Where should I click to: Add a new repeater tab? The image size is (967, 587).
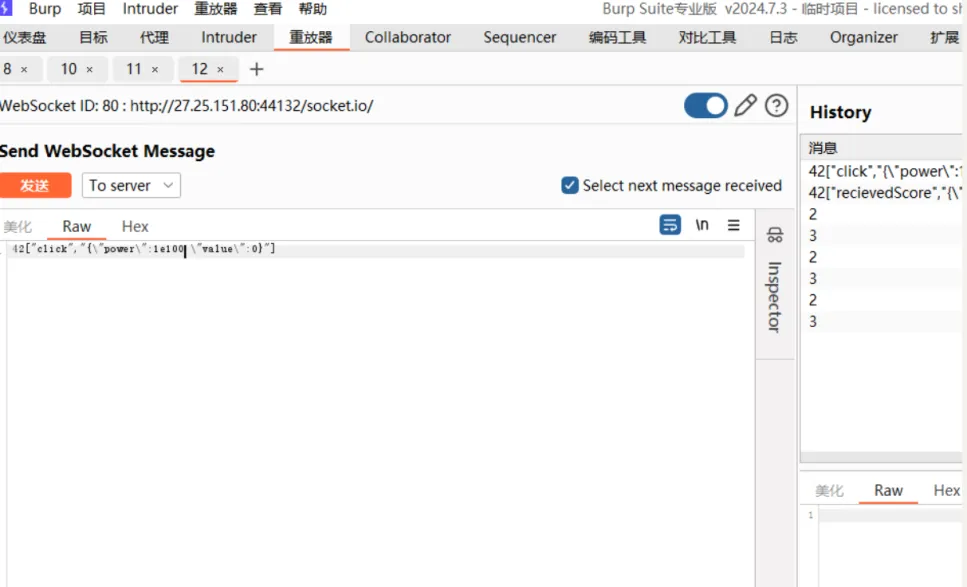pos(257,69)
